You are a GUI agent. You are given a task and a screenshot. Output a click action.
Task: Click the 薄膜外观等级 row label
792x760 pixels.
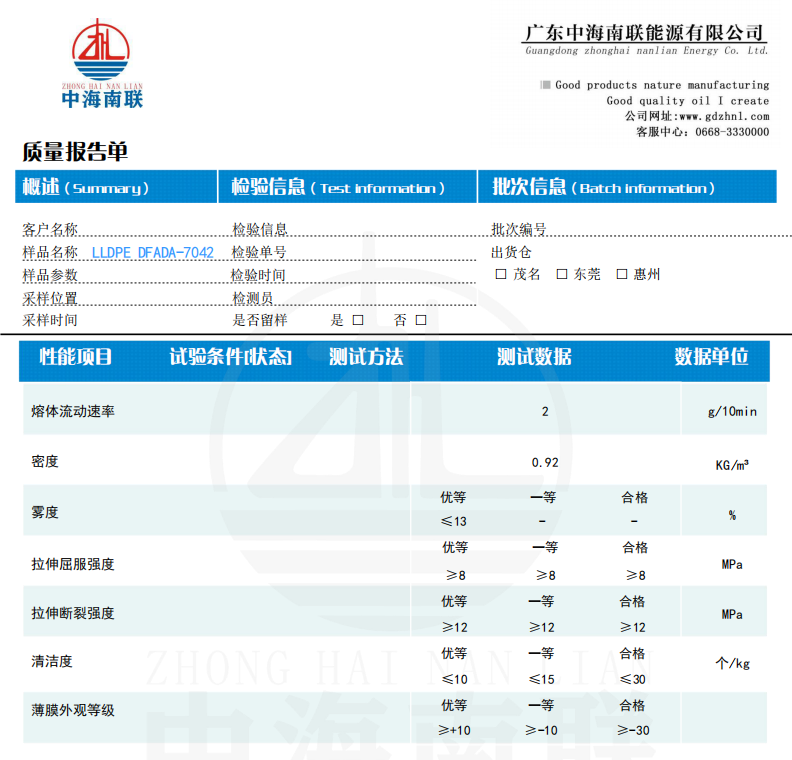click(73, 711)
